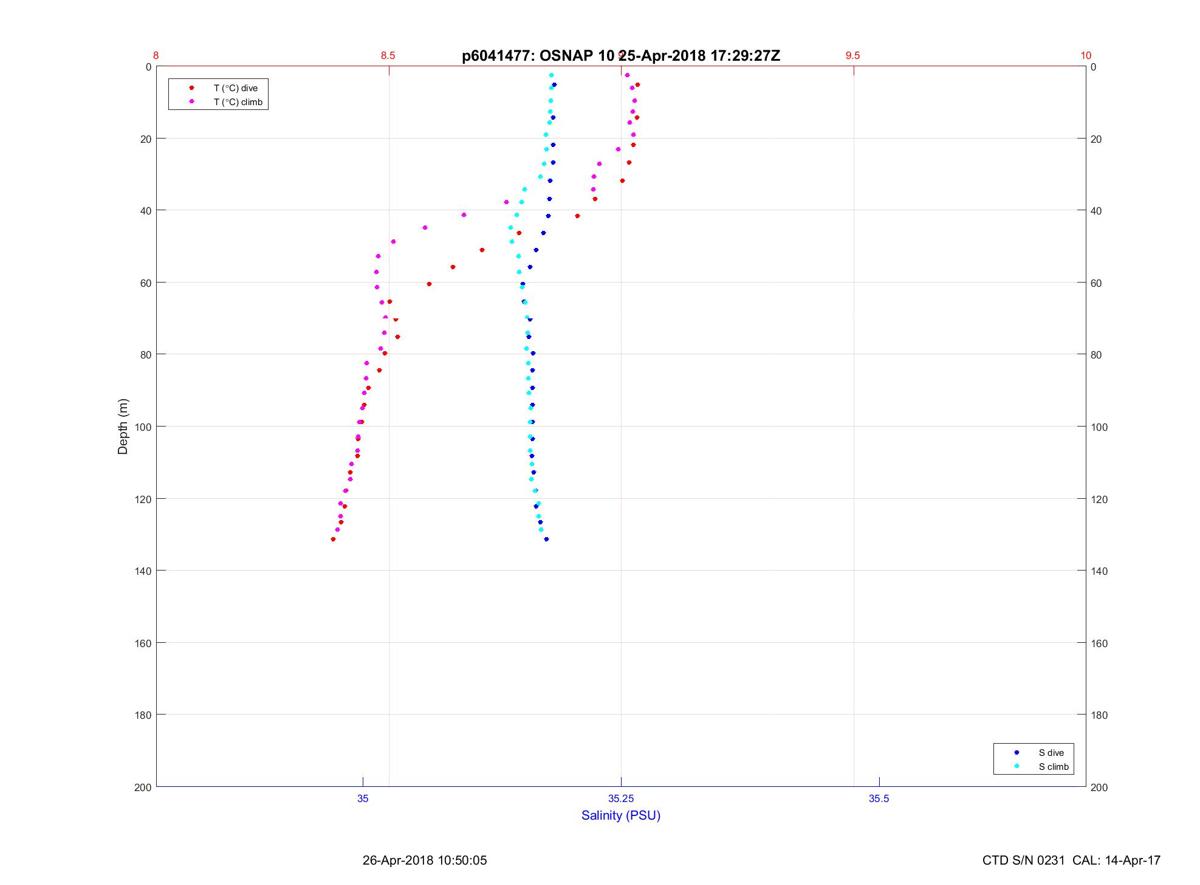
Task: Click the magenta marker beside 'T (°C) climb'
Action: pyautogui.click(x=191, y=102)
